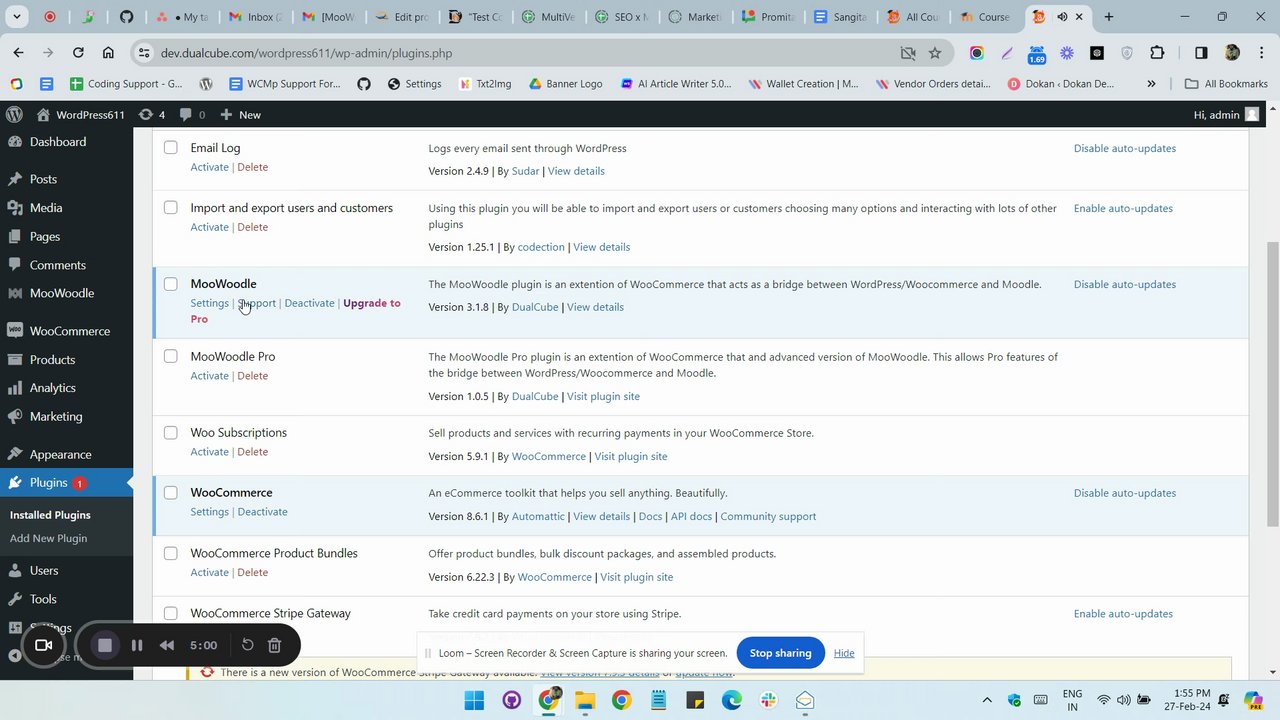
Task: Tick the WooCommerce Product Bundles checkbox
Action: pos(171,553)
